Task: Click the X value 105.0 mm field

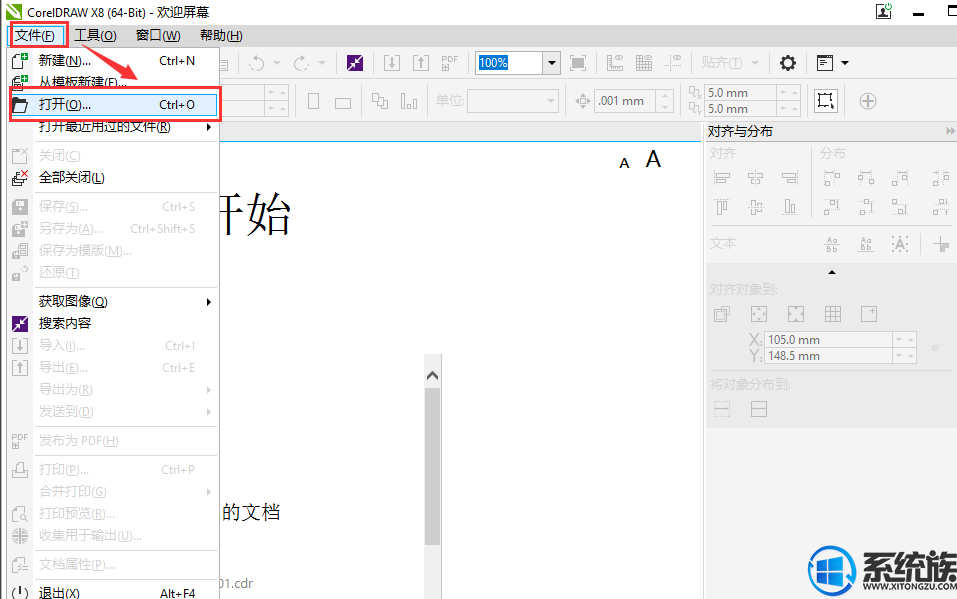Action: [x=828, y=339]
